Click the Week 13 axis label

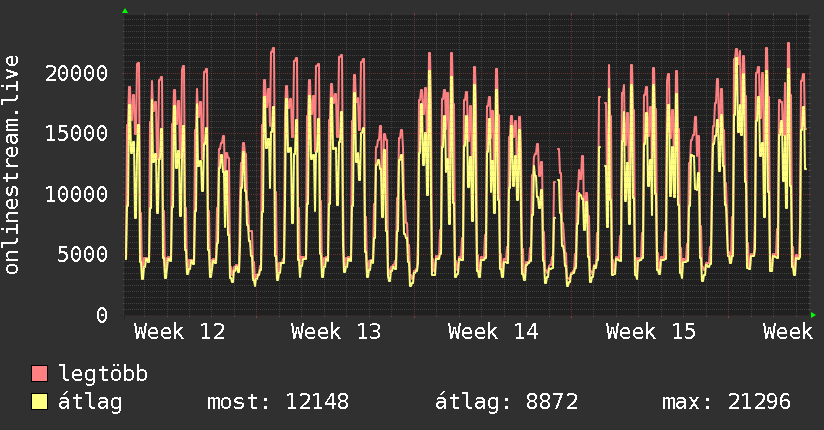[336, 332]
